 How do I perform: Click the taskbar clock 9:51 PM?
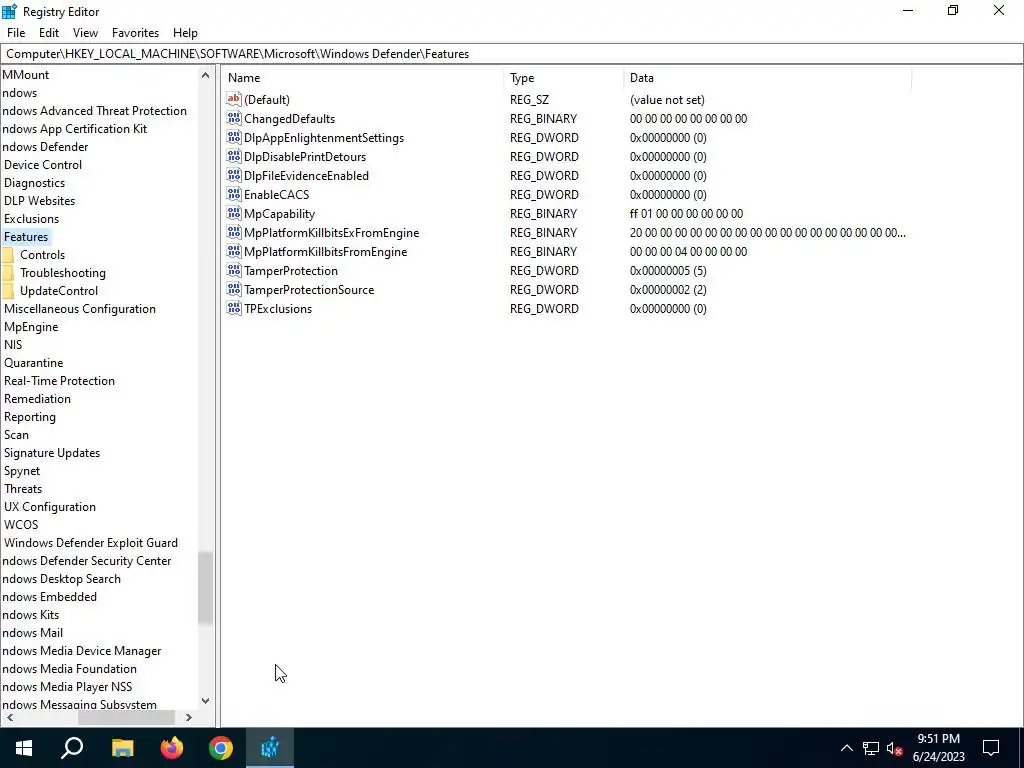[938, 739]
